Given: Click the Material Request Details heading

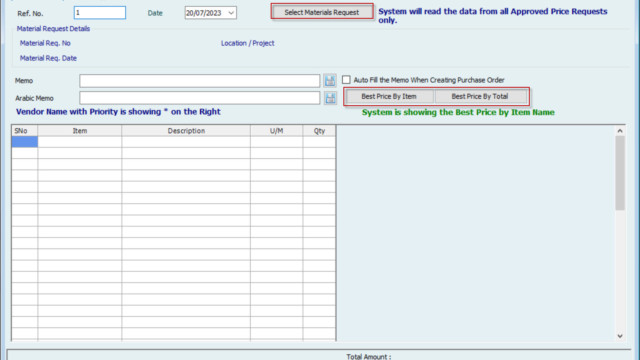Looking at the screenshot, I should (x=53, y=29).
